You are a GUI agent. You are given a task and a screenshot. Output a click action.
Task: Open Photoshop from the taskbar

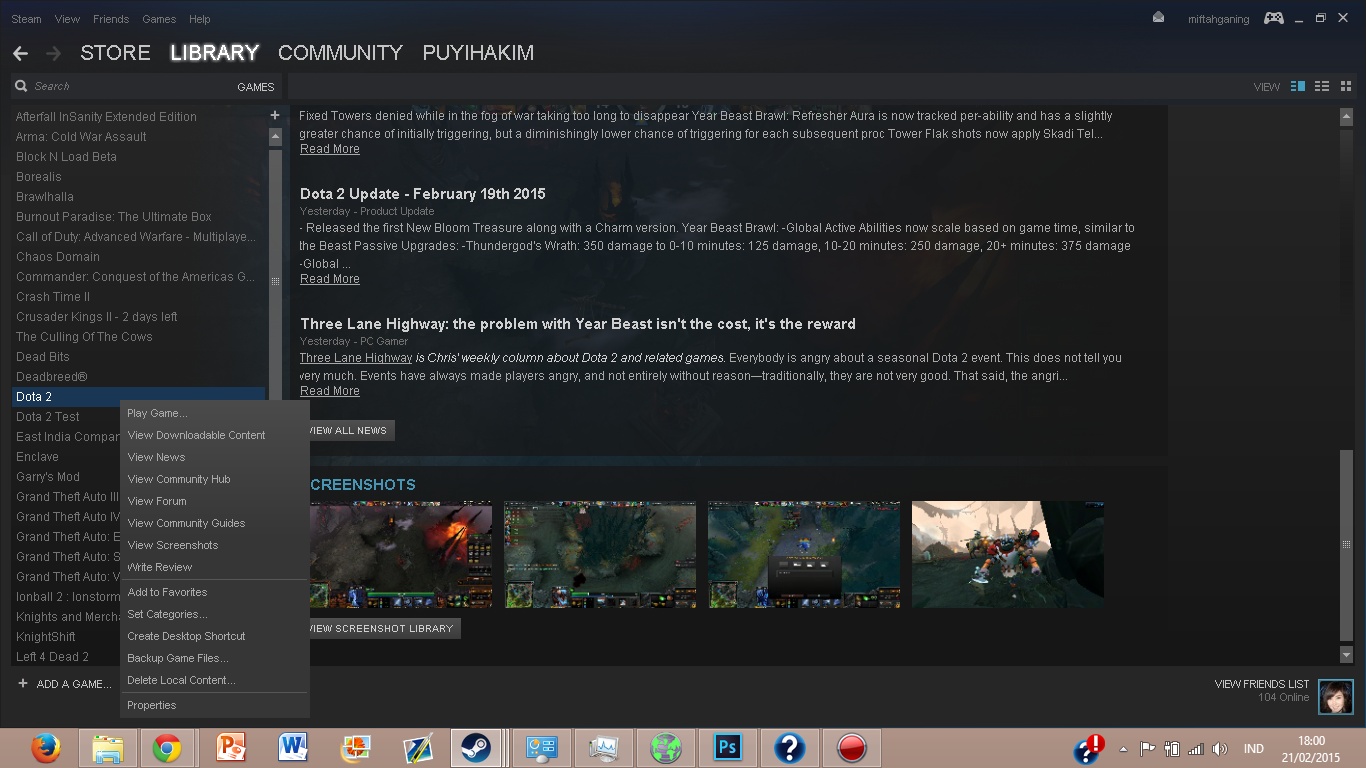coord(727,748)
